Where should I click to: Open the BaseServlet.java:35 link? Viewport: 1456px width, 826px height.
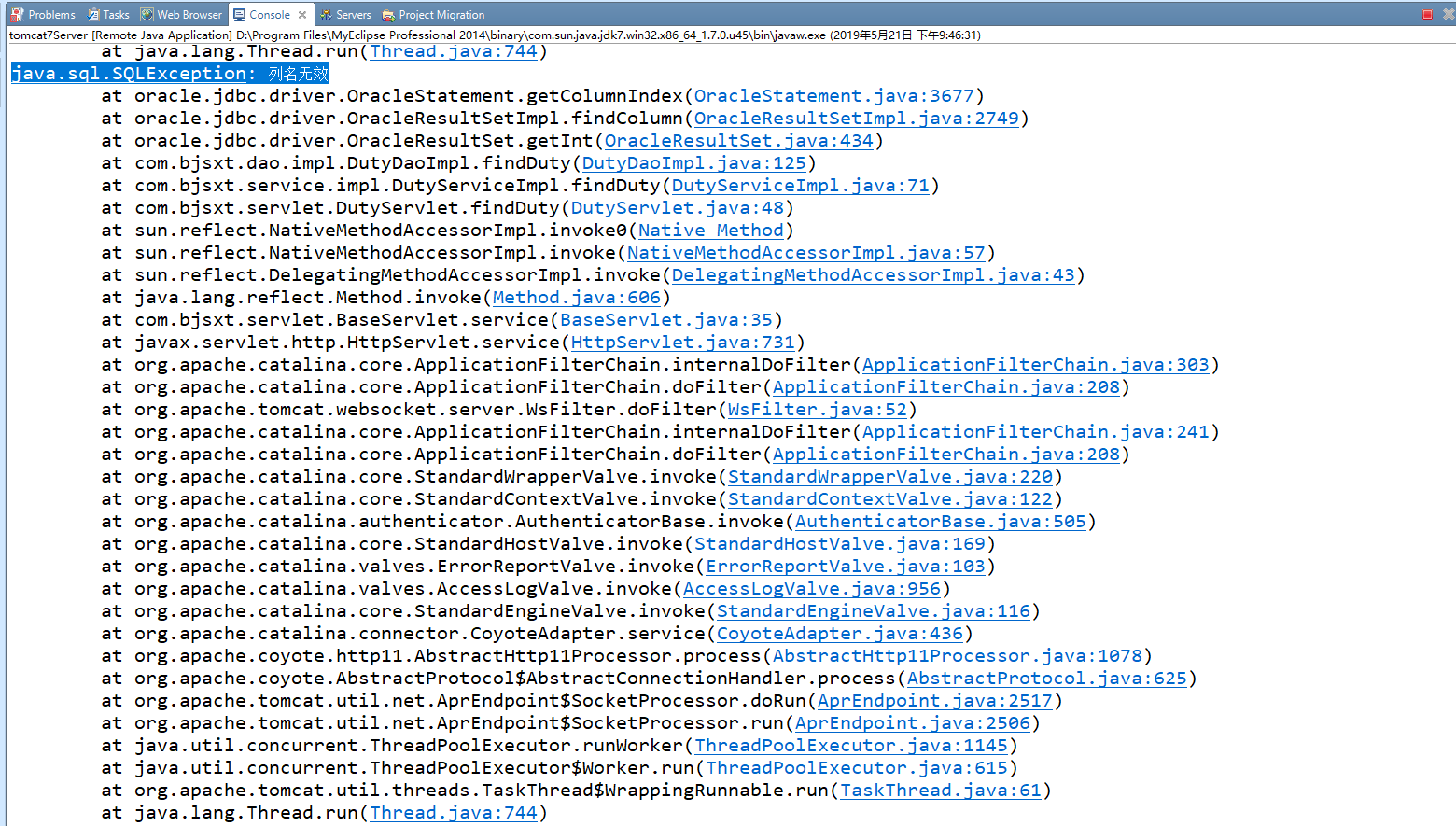665,319
